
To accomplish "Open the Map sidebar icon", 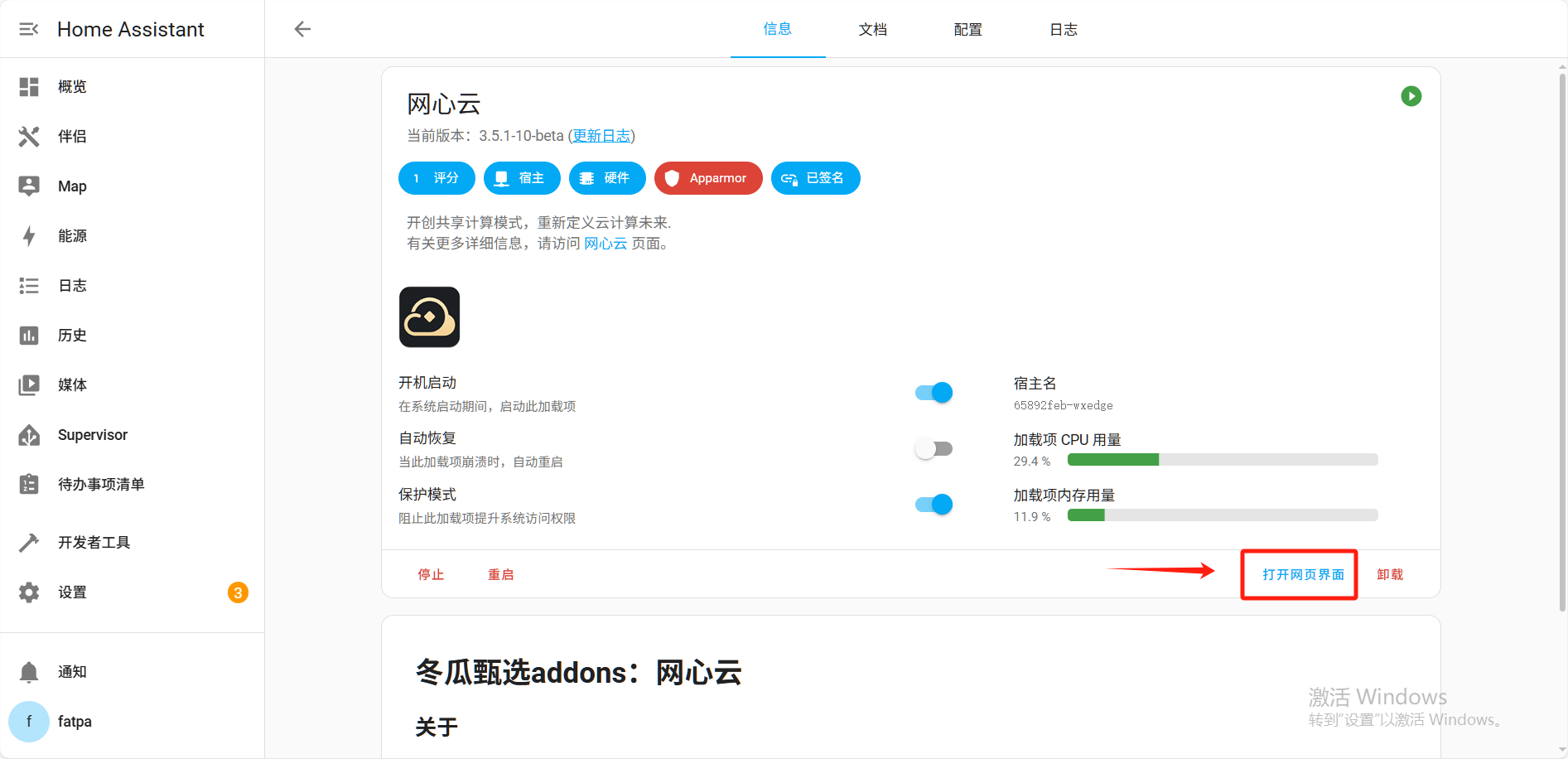I will [x=29, y=186].
